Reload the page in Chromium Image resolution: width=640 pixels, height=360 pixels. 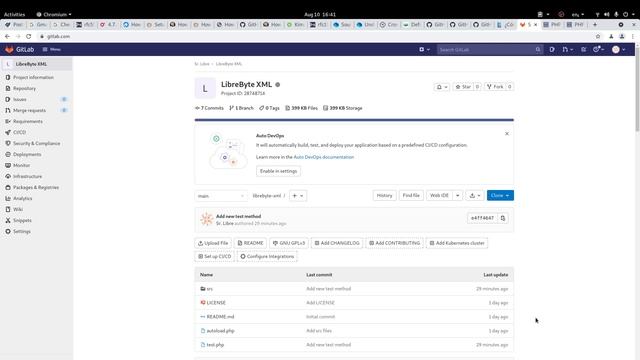coord(29,36)
